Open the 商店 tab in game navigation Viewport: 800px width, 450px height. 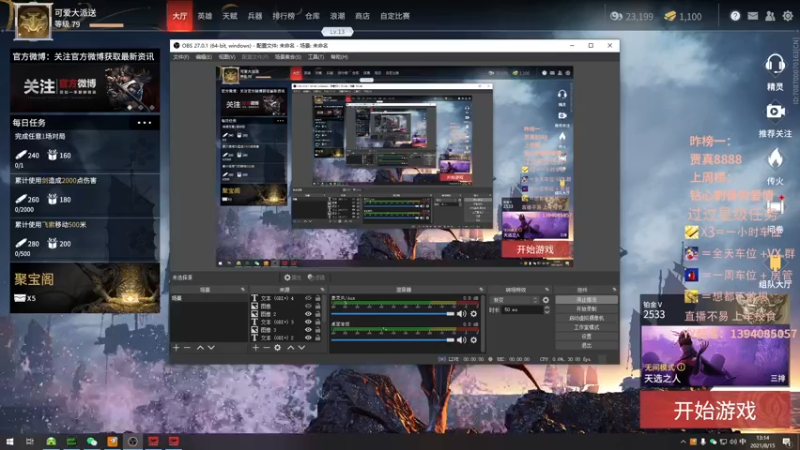coord(362,16)
